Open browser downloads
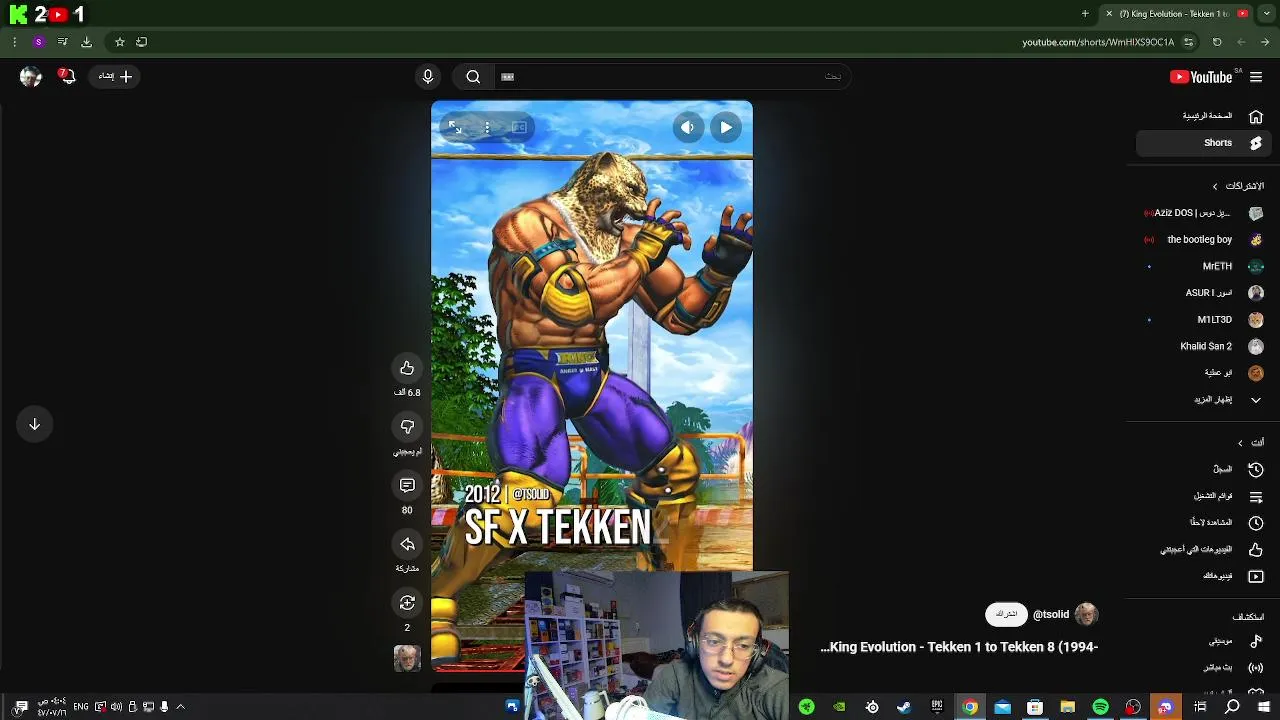This screenshot has width=1280, height=720. (86, 42)
